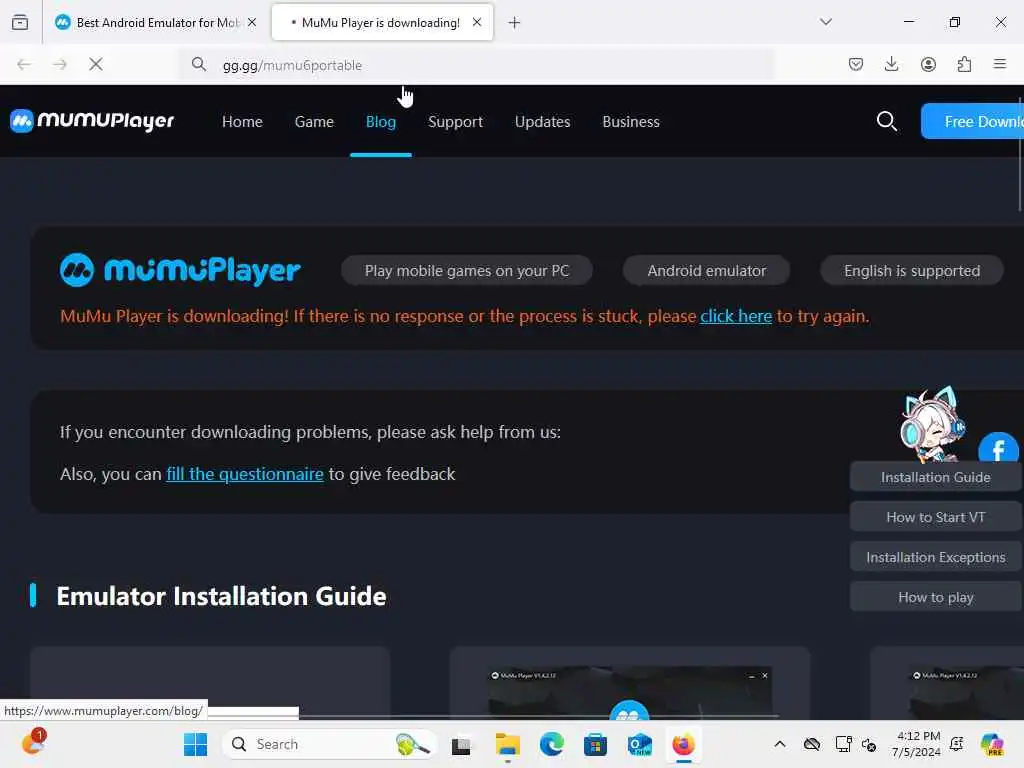
Task: Click the widgets icon with notification badge
Action: click(x=33, y=743)
